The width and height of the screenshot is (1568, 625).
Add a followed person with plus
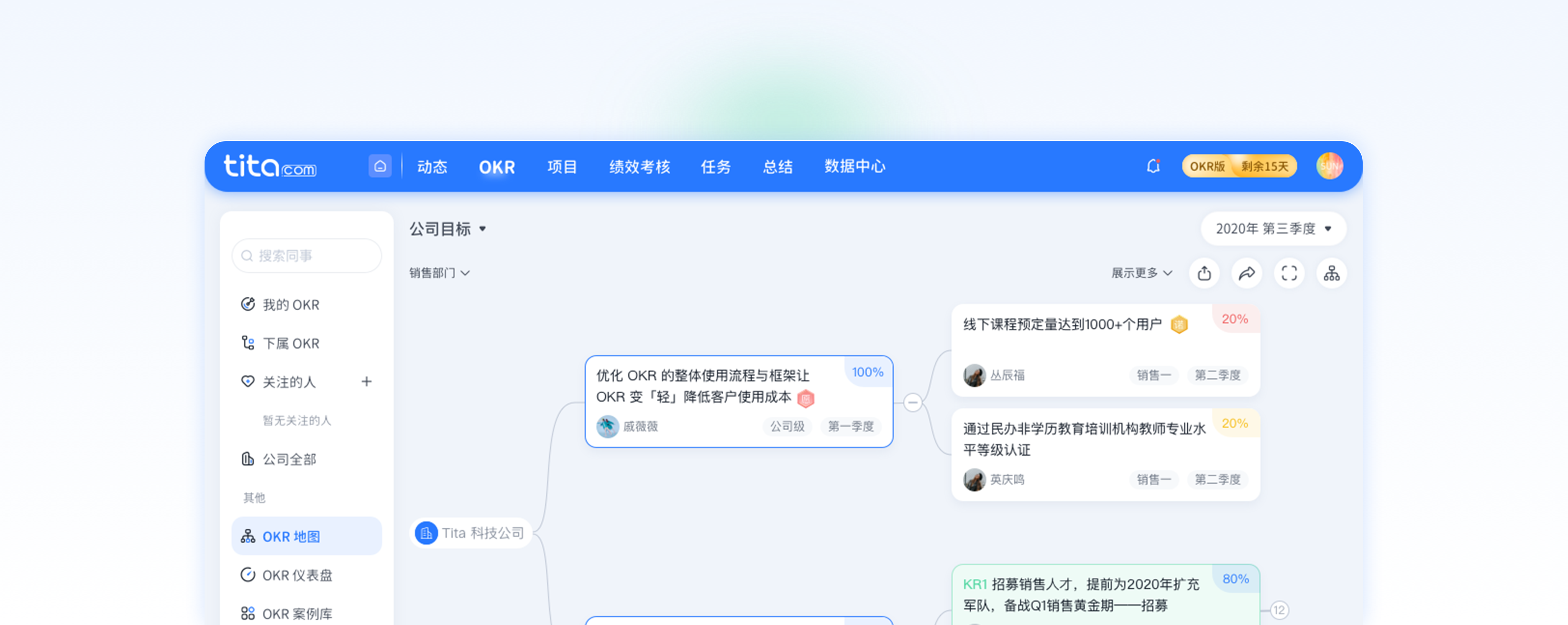click(366, 381)
